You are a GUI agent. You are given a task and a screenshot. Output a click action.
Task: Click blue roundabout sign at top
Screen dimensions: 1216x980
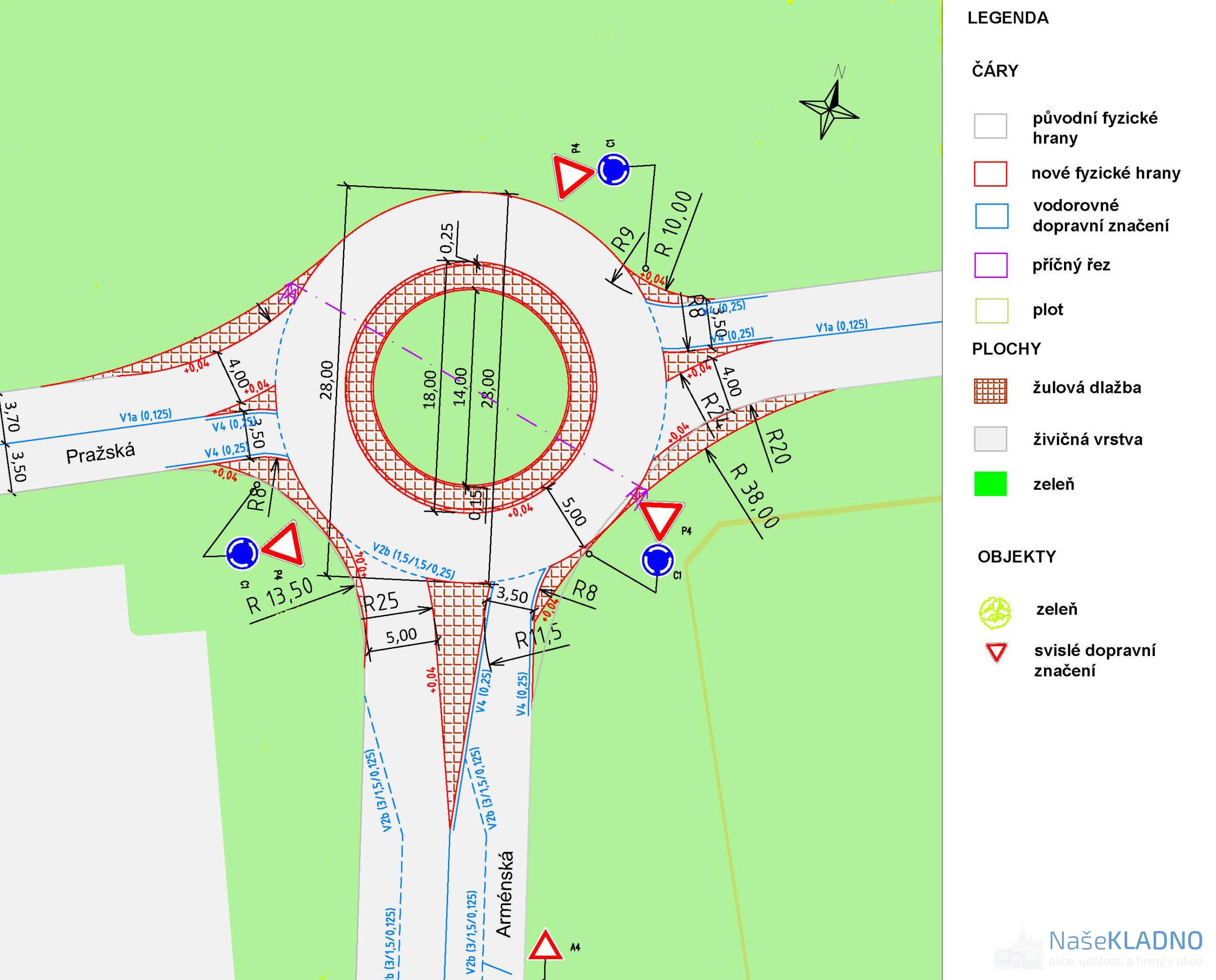tap(613, 170)
